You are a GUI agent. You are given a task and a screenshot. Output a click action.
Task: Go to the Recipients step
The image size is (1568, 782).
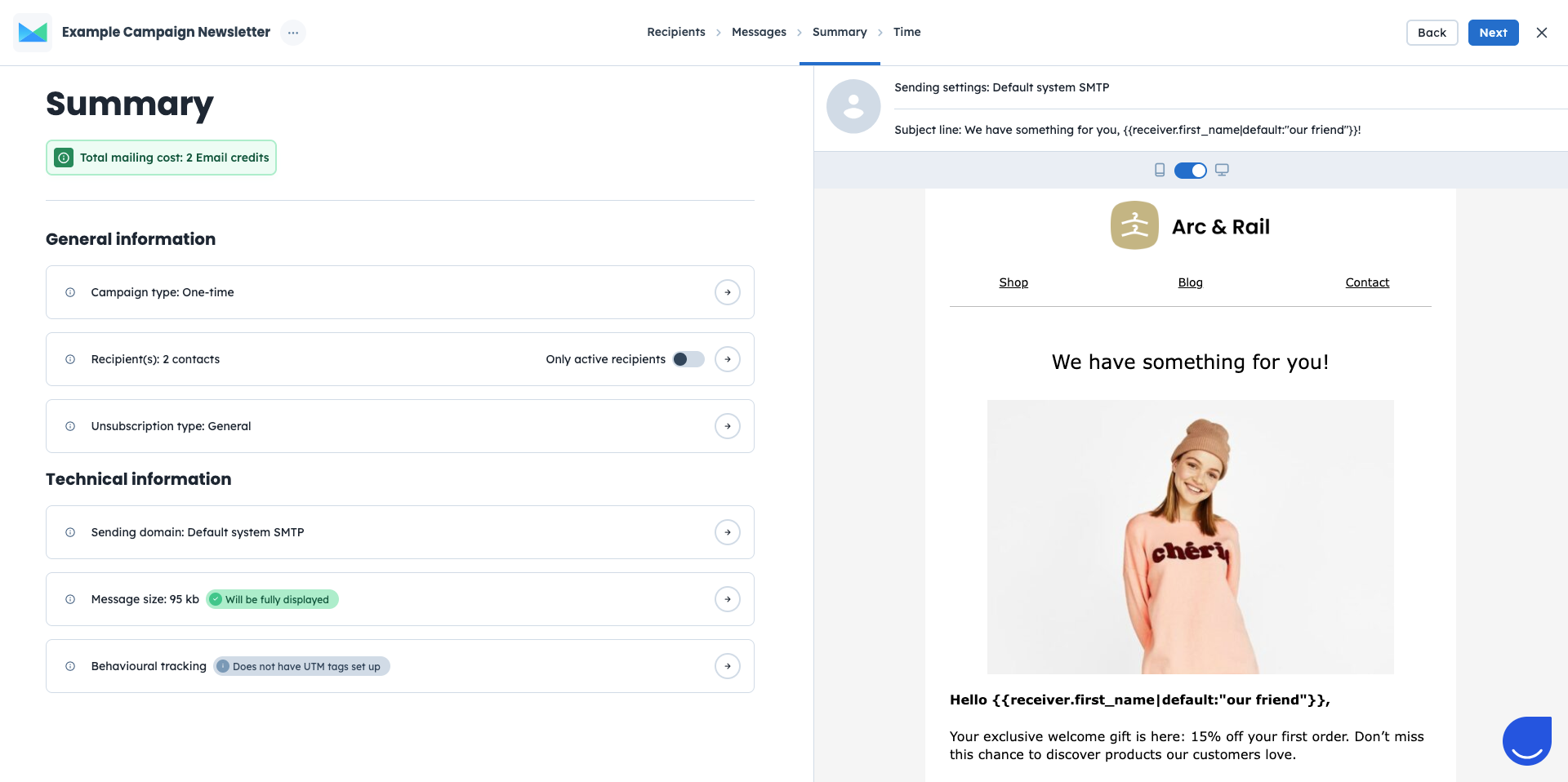pyautogui.click(x=676, y=32)
